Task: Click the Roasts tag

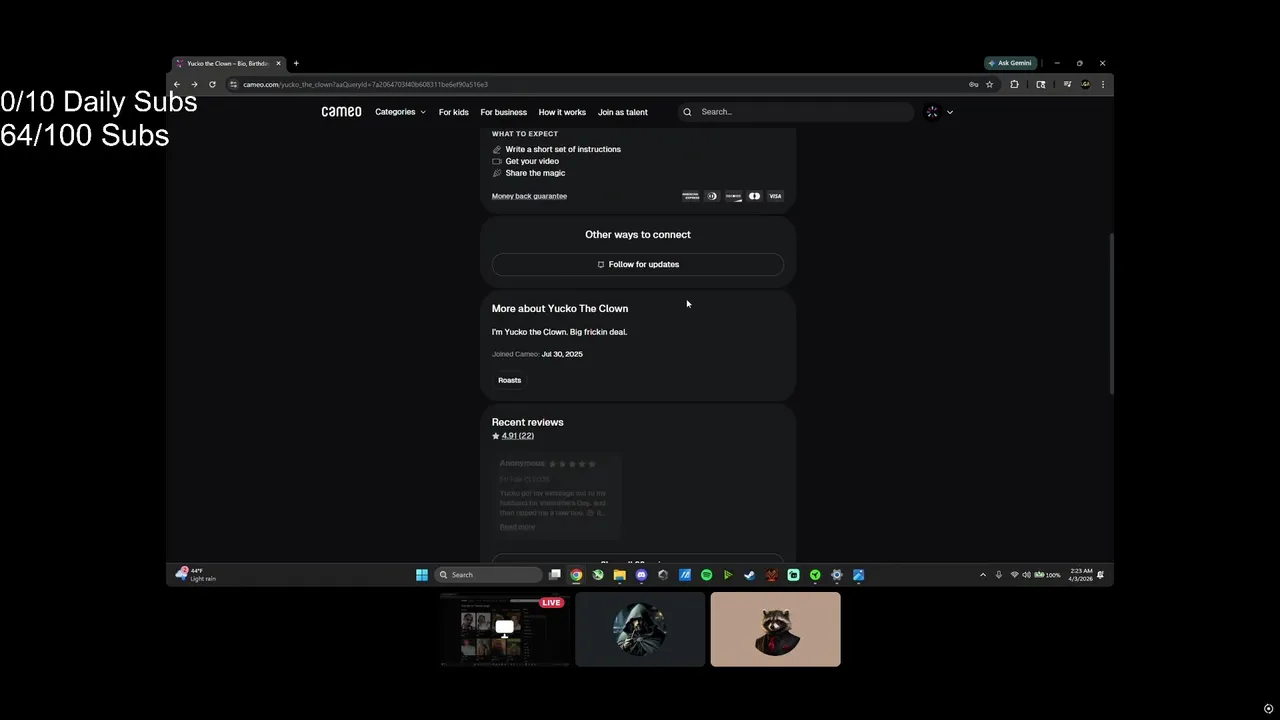Action: pos(510,380)
